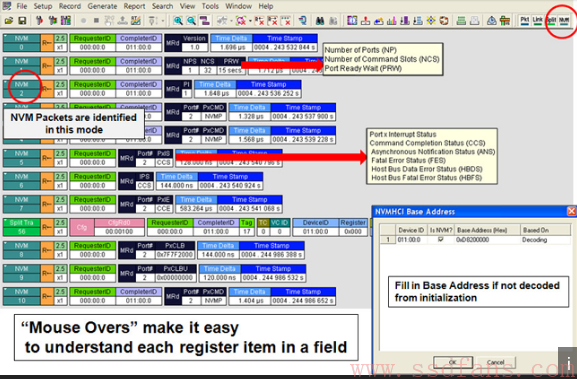Click the binoculars Find icon
577x379 pixels.
tap(320, 20)
